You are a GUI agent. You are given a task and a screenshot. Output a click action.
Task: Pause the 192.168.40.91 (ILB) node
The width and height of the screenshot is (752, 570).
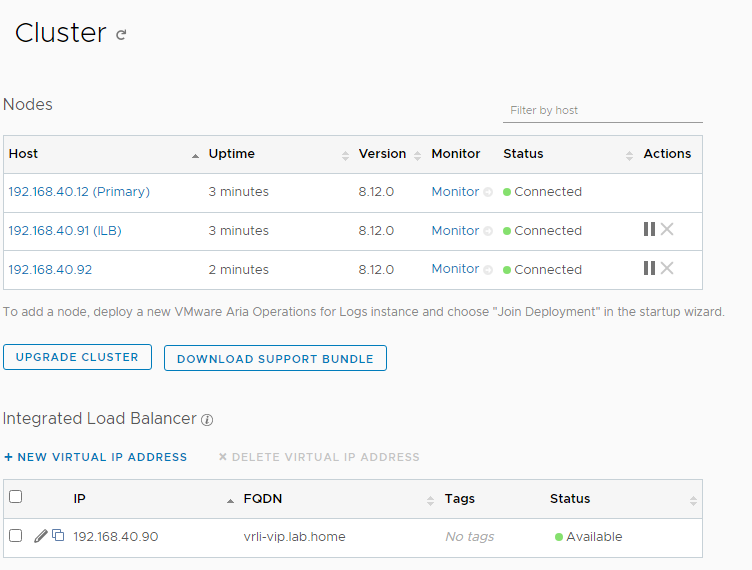(649, 229)
